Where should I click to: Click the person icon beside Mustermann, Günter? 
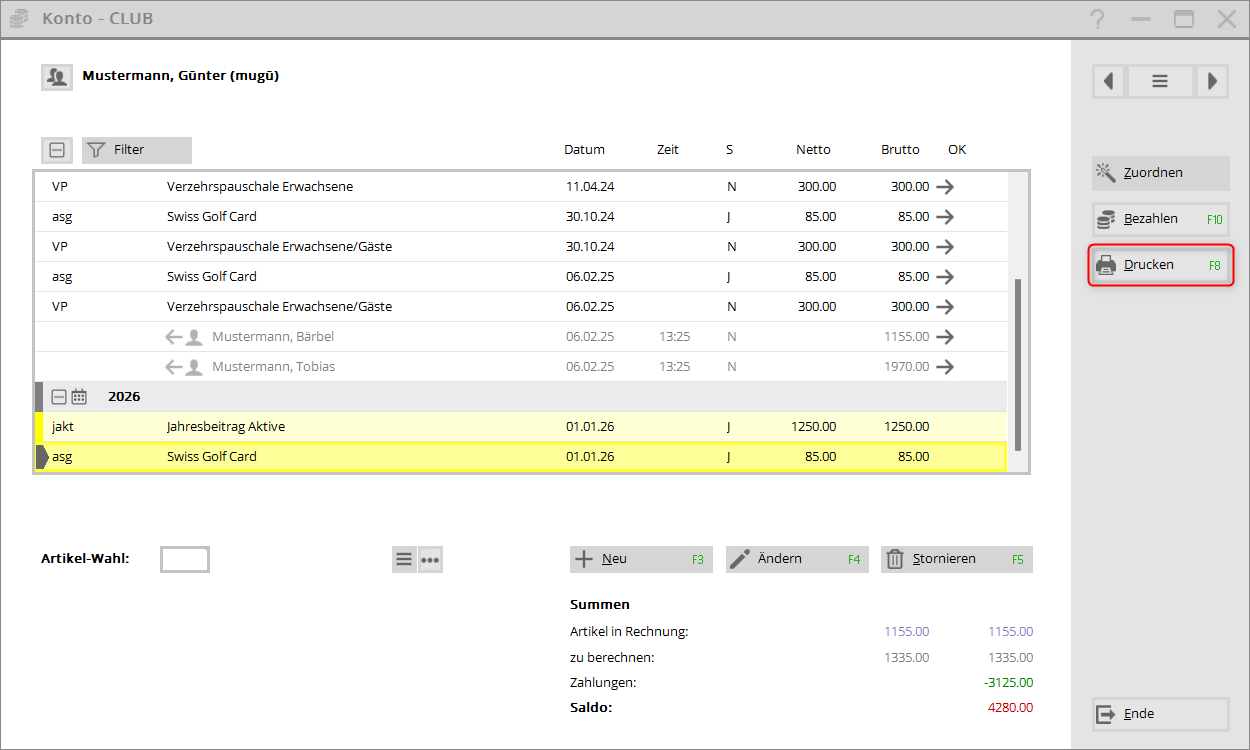click(56, 77)
